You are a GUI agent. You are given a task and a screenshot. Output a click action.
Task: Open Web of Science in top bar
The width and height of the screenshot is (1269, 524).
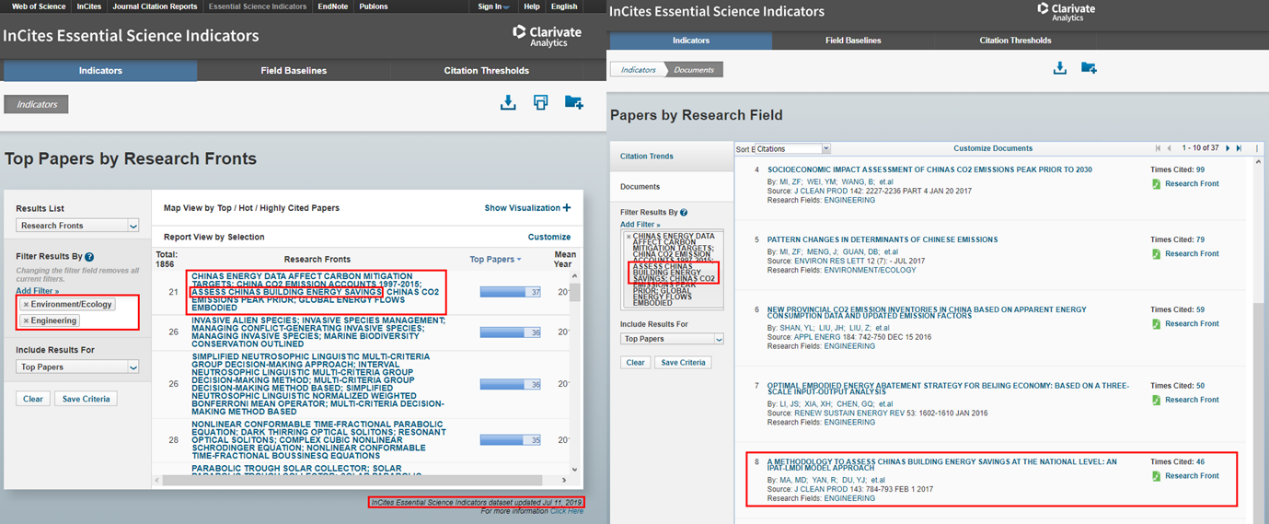pyautogui.click(x=39, y=6)
